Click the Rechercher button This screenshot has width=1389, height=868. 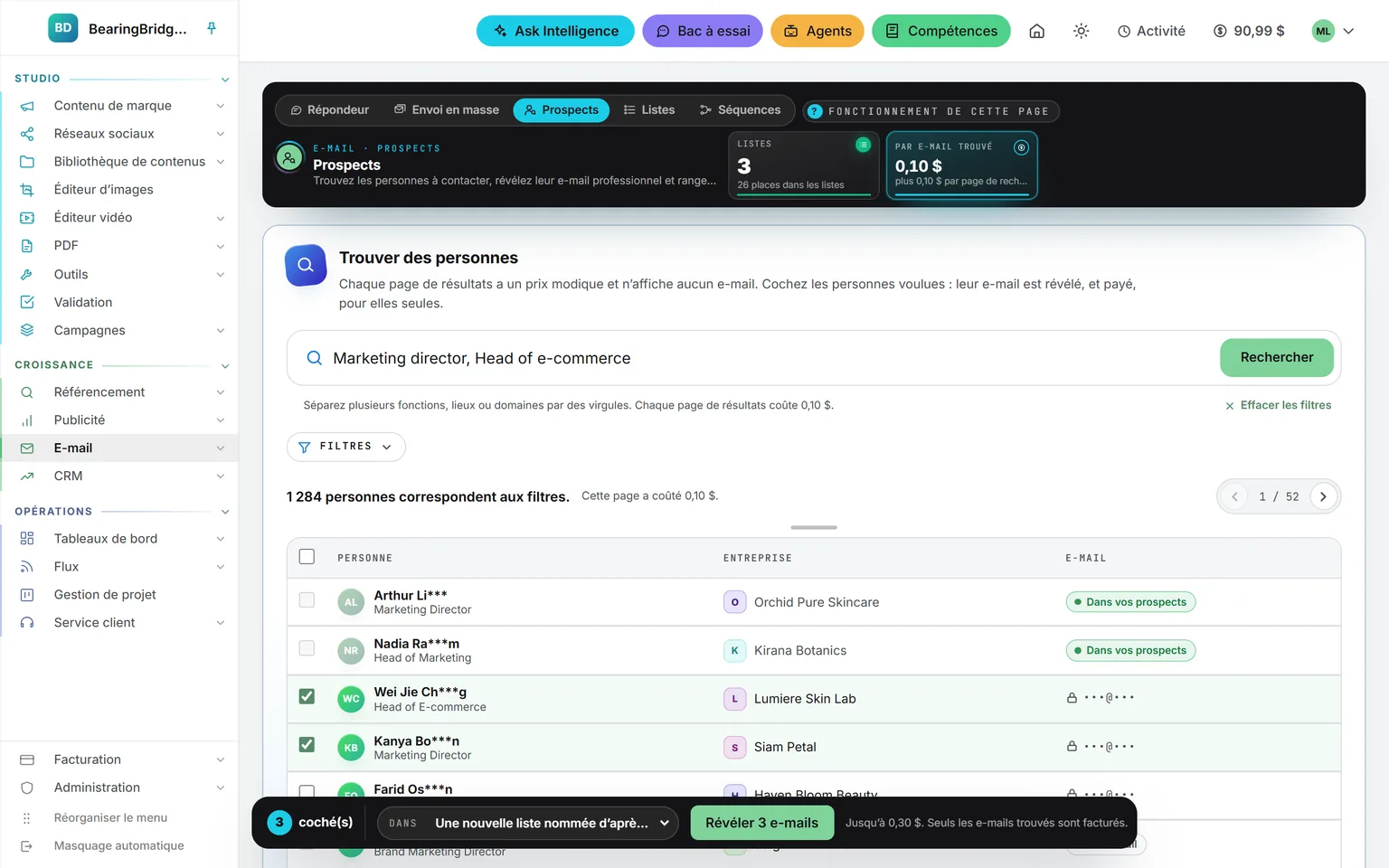pos(1277,358)
